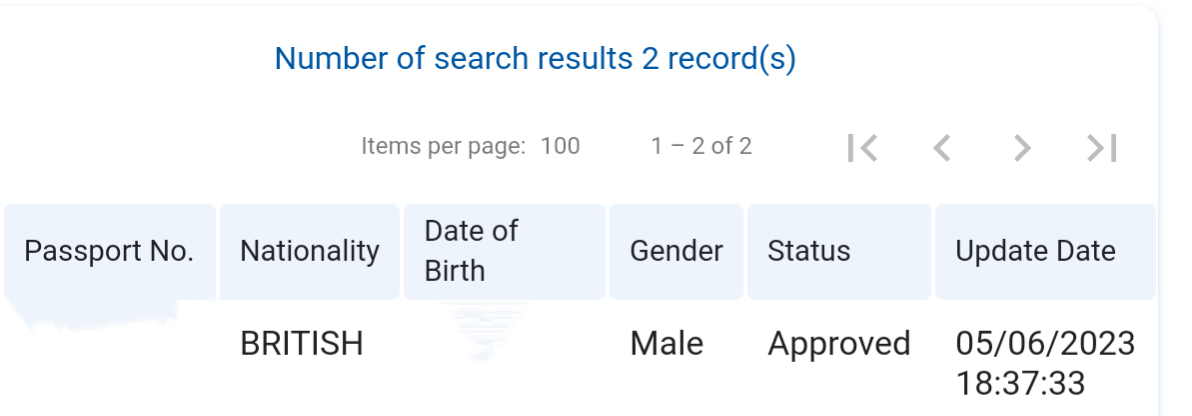Sort by Nationality column header
1192x416 pixels.
pos(309,251)
